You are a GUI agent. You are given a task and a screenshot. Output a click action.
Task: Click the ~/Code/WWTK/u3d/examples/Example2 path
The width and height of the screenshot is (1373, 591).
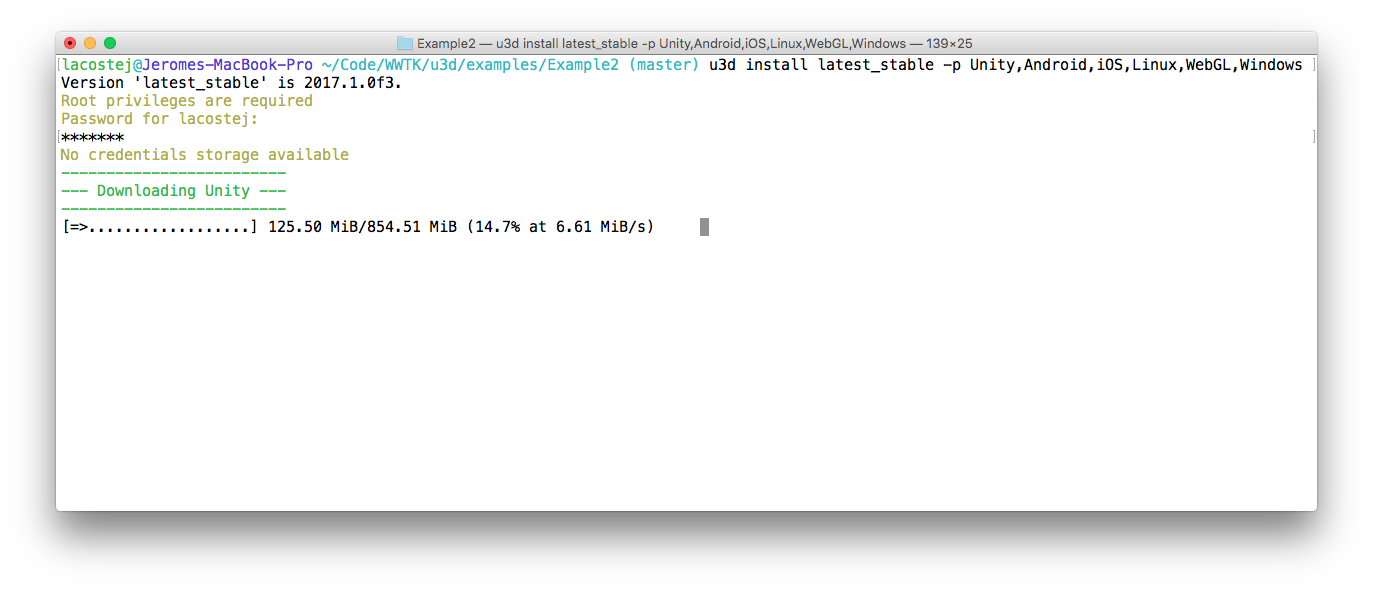pyautogui.click(x=470, y=65)
